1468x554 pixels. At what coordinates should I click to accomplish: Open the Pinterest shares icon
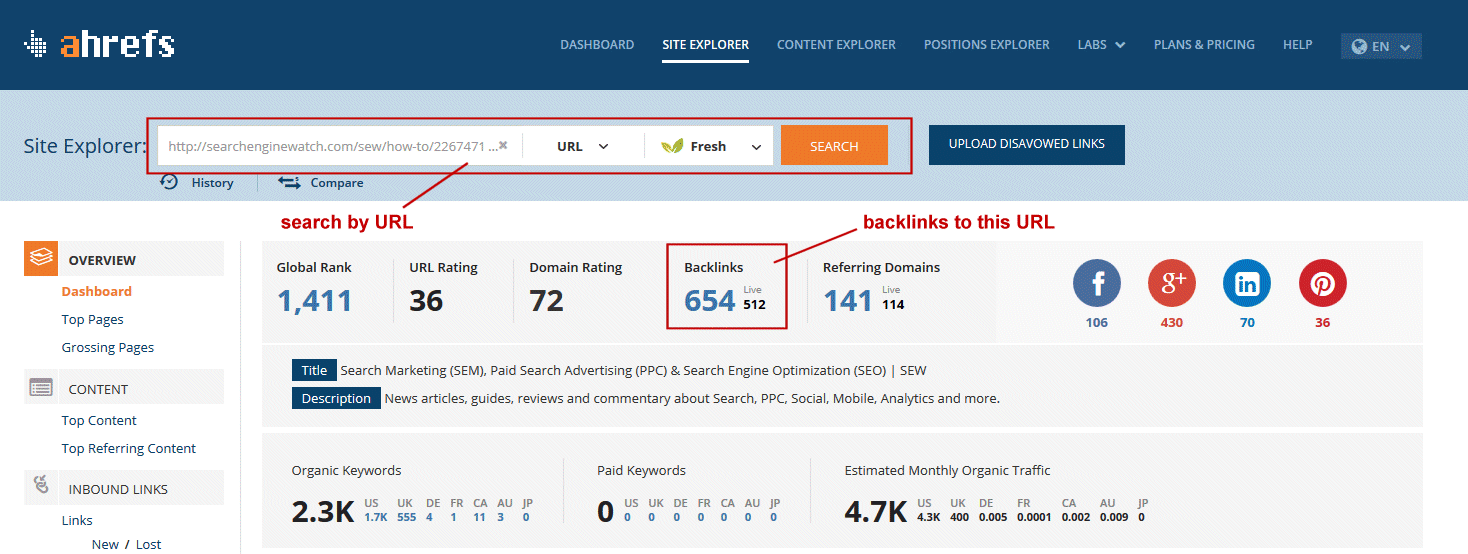pyautogui.click(x=1323, y=283)
